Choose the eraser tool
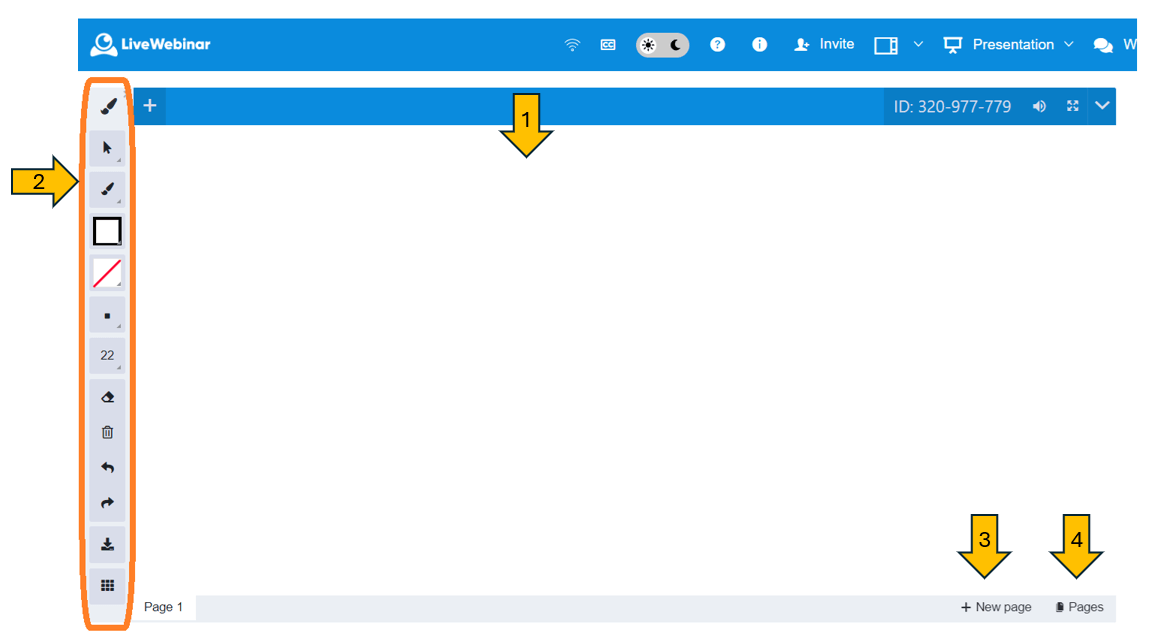 [107, 397]
